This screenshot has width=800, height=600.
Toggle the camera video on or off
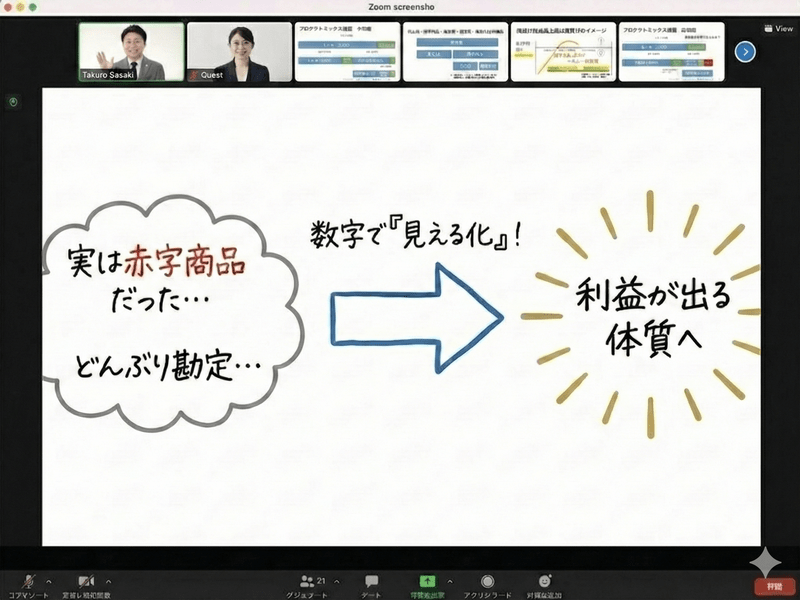coord(86,581)
